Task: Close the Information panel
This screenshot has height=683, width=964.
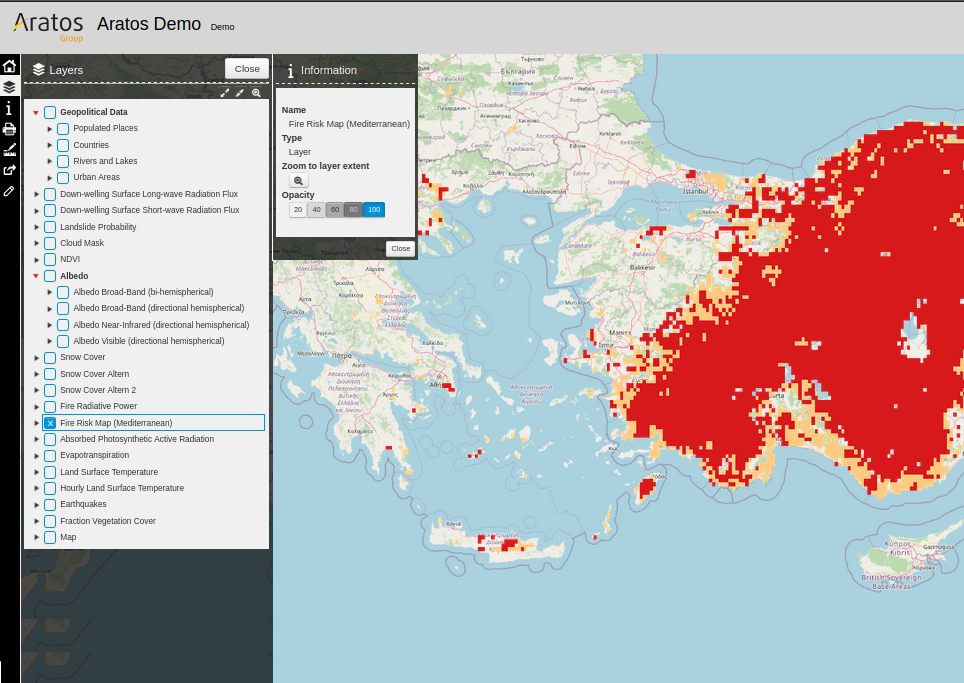Action: click(x=400, y=248)
